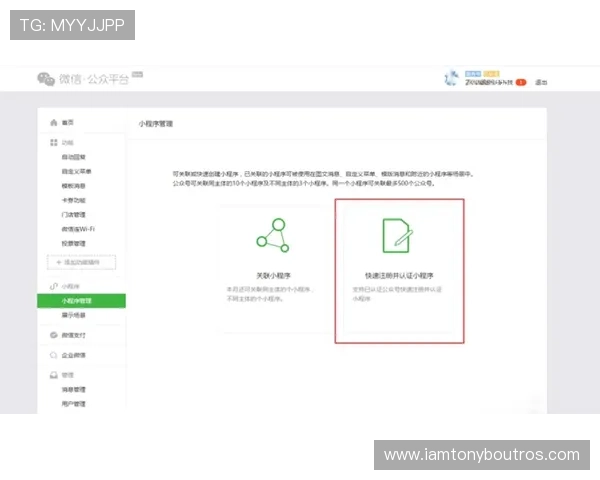The width and height of the screenshot is (600, 480).
Task: Click the WeChat logo icon in header
Action: (46, 79)
